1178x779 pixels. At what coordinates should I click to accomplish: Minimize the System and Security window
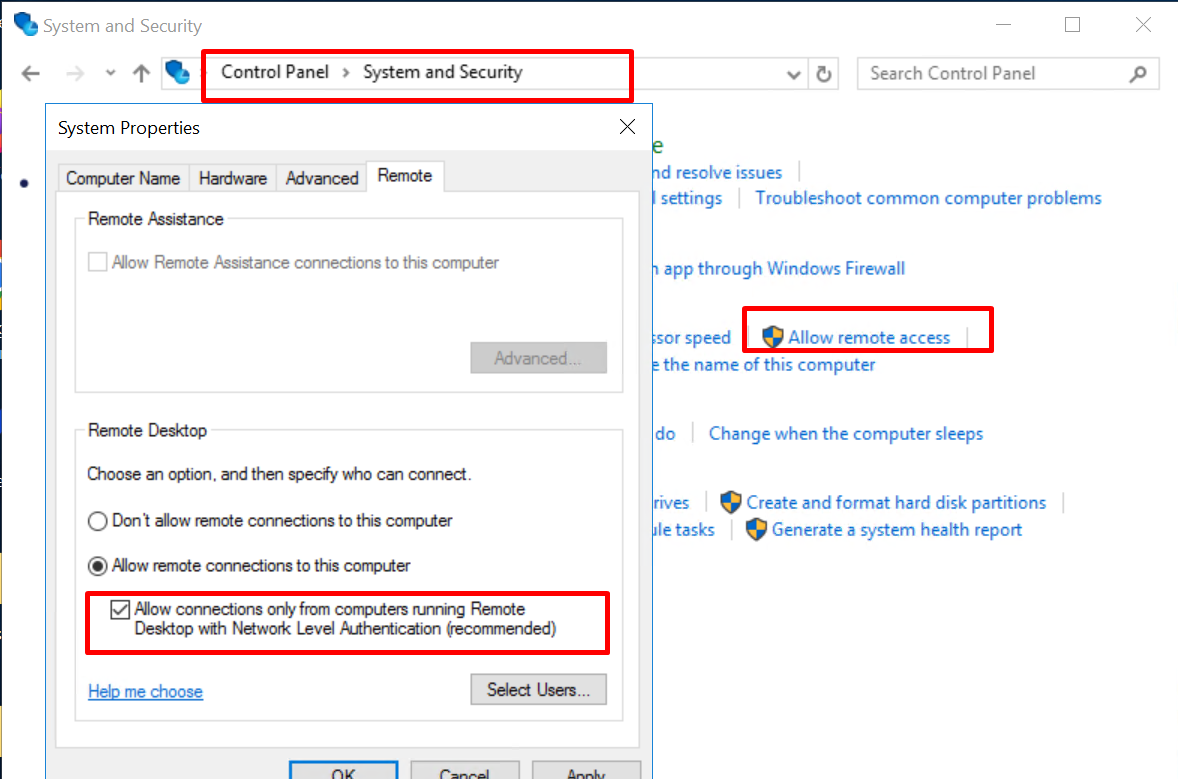[x=1003, y=25]
